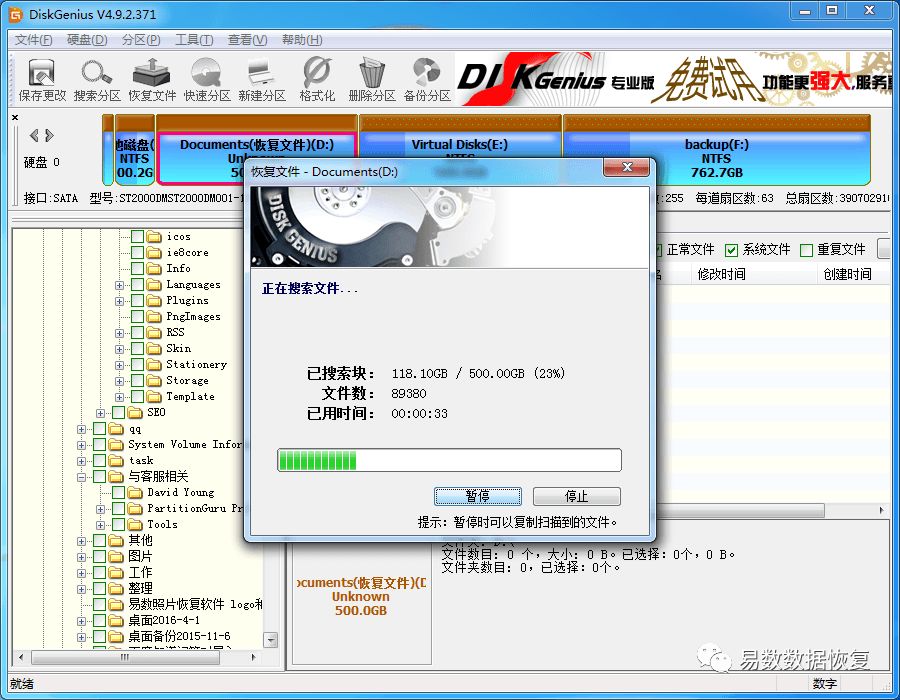
Task: Close the disk map panel with small x
Action: tap(15, 118)
